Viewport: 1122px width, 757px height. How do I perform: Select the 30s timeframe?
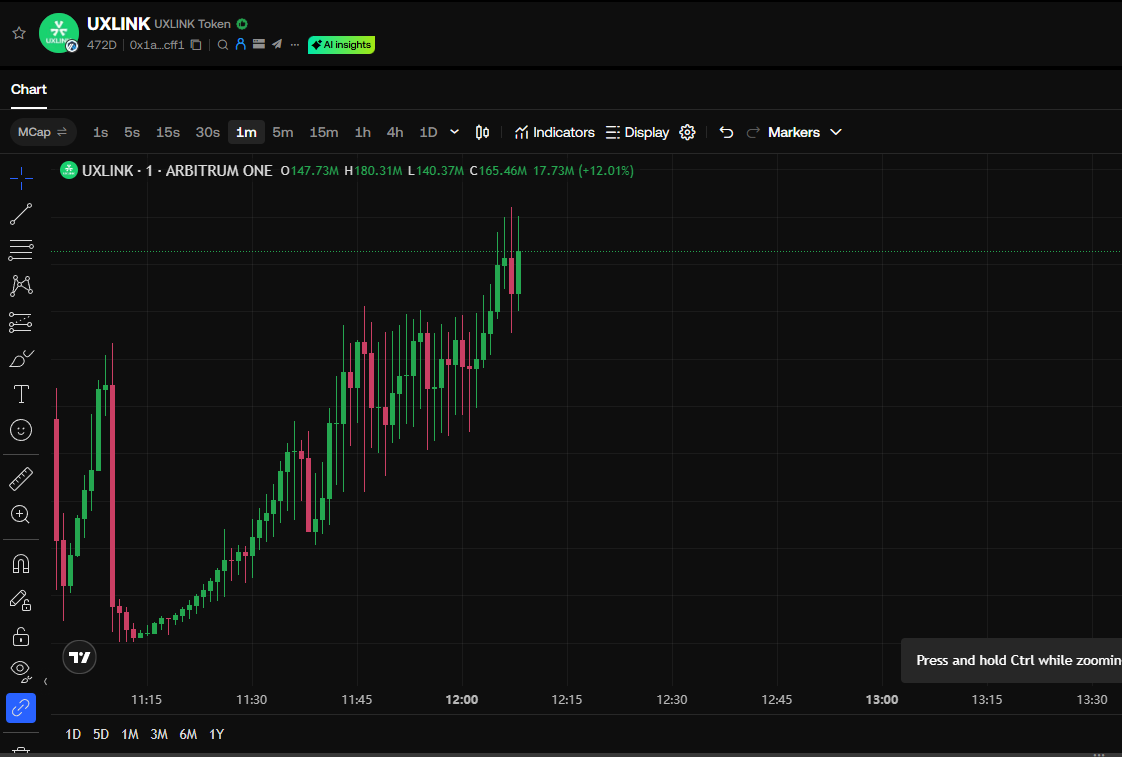(208, 132)
